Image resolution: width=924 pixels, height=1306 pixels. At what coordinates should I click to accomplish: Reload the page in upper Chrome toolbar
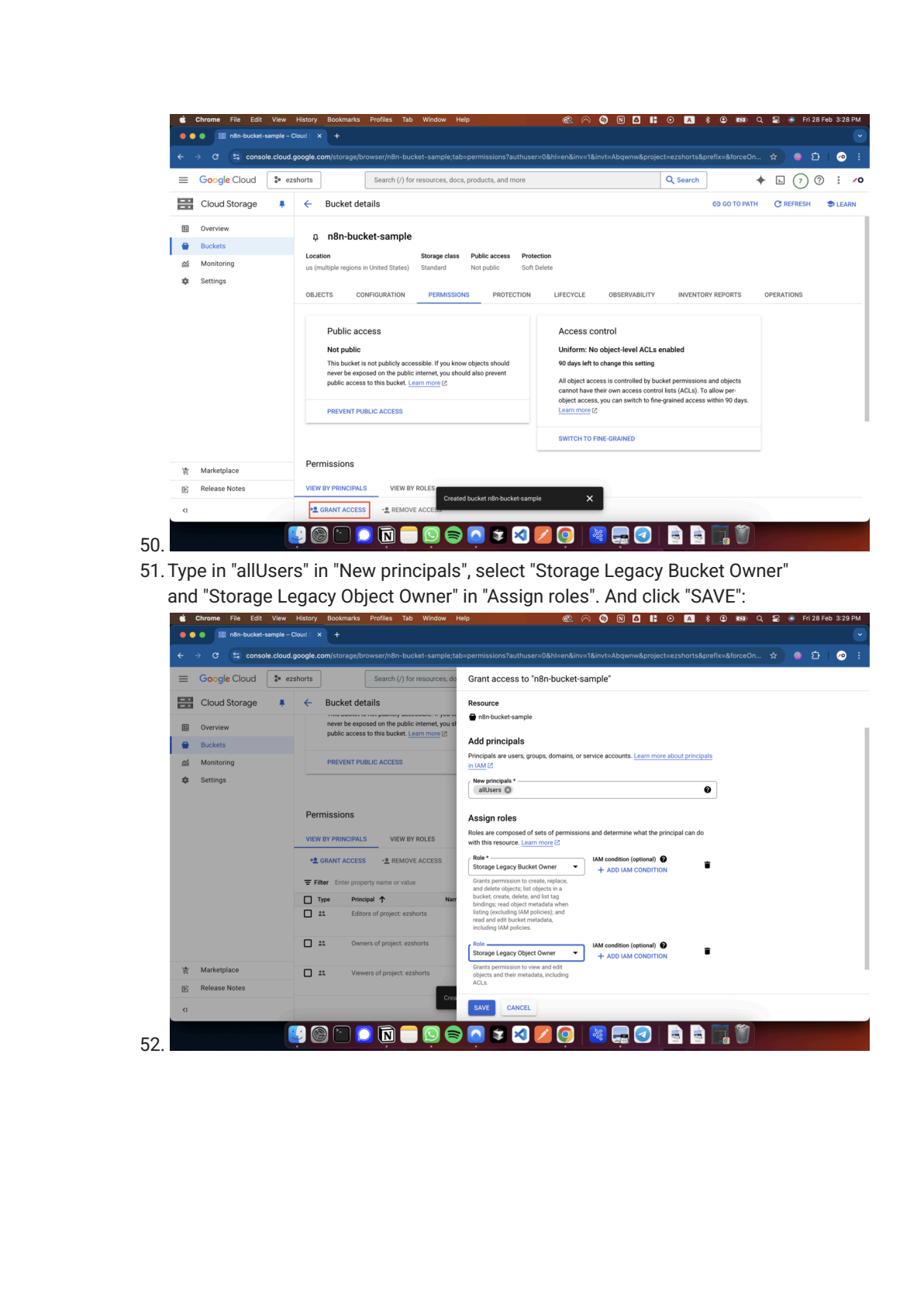click(215, 157)
